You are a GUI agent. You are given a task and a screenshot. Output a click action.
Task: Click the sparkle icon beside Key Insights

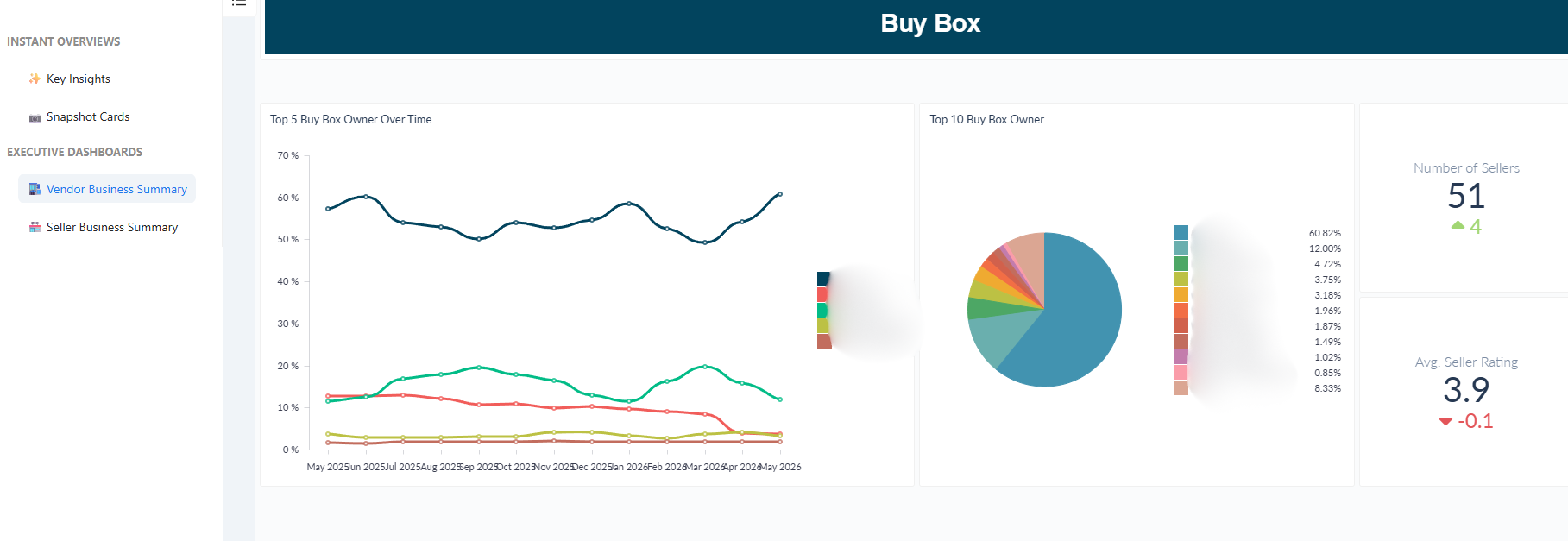click(35, 79)
